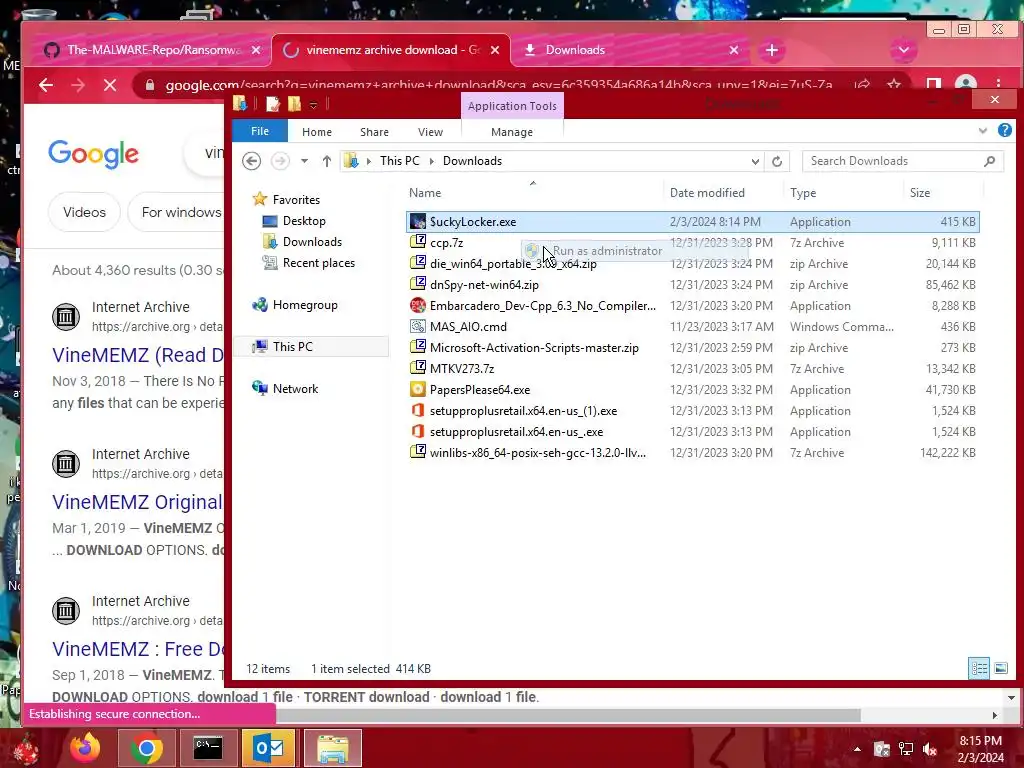Click the Explorer Back arrow button
The image size is (1024, 768).
[x=251, y=161]
